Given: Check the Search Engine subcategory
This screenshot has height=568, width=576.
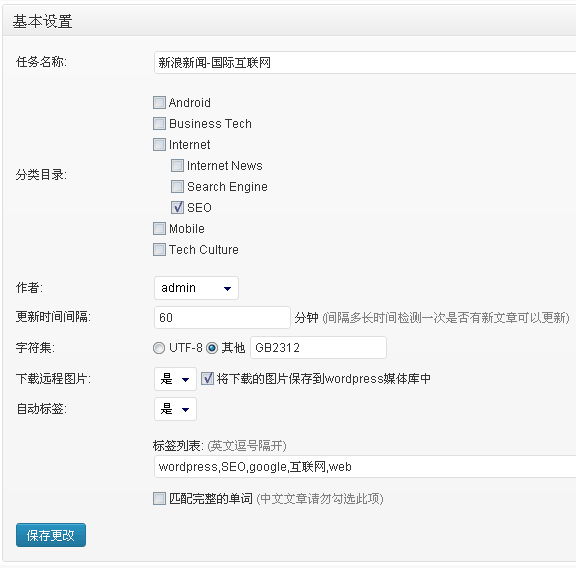Looking at the screenshot, I should (177, 186).
